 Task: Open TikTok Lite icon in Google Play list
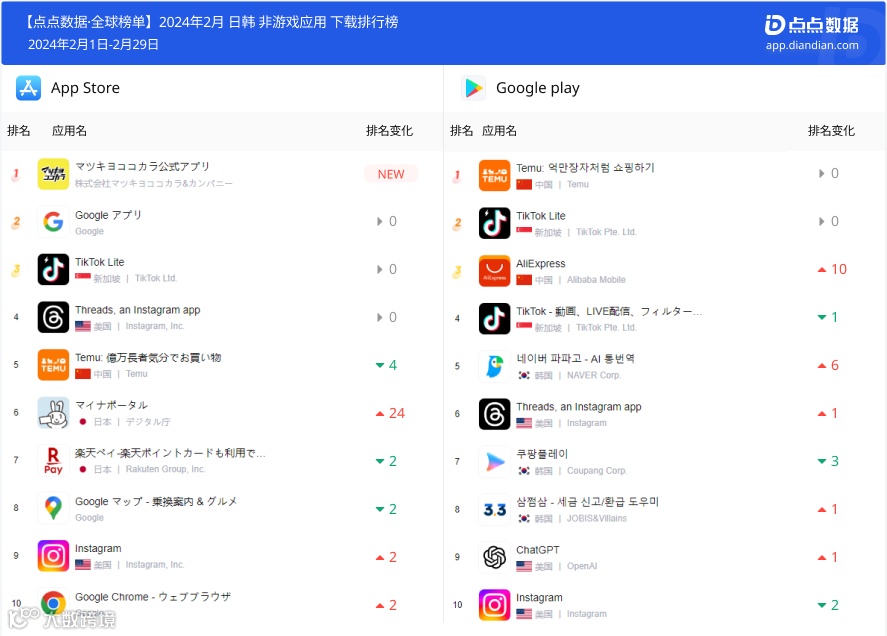point(494,223)
